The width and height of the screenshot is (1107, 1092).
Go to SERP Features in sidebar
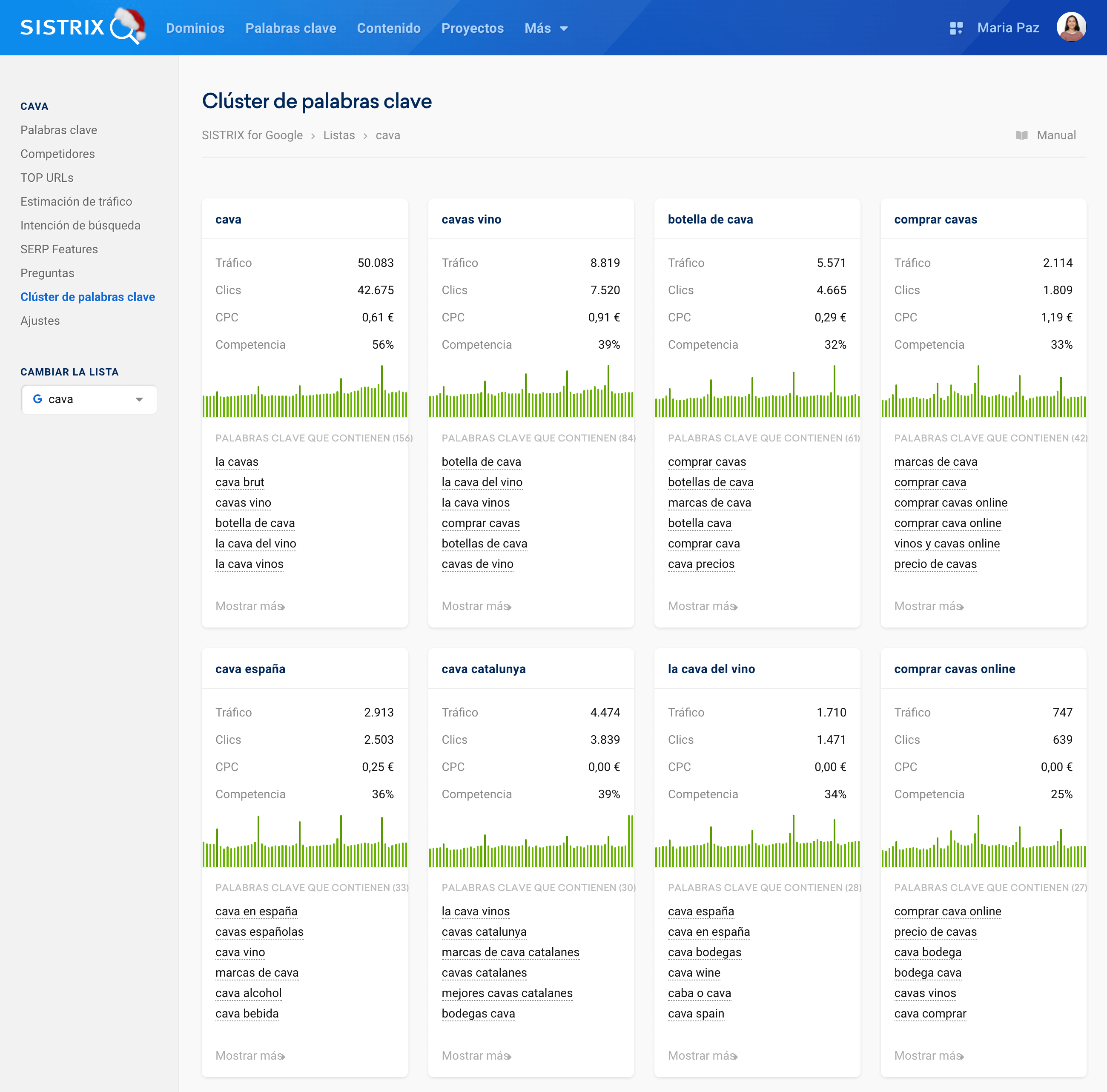coord(59,249)
